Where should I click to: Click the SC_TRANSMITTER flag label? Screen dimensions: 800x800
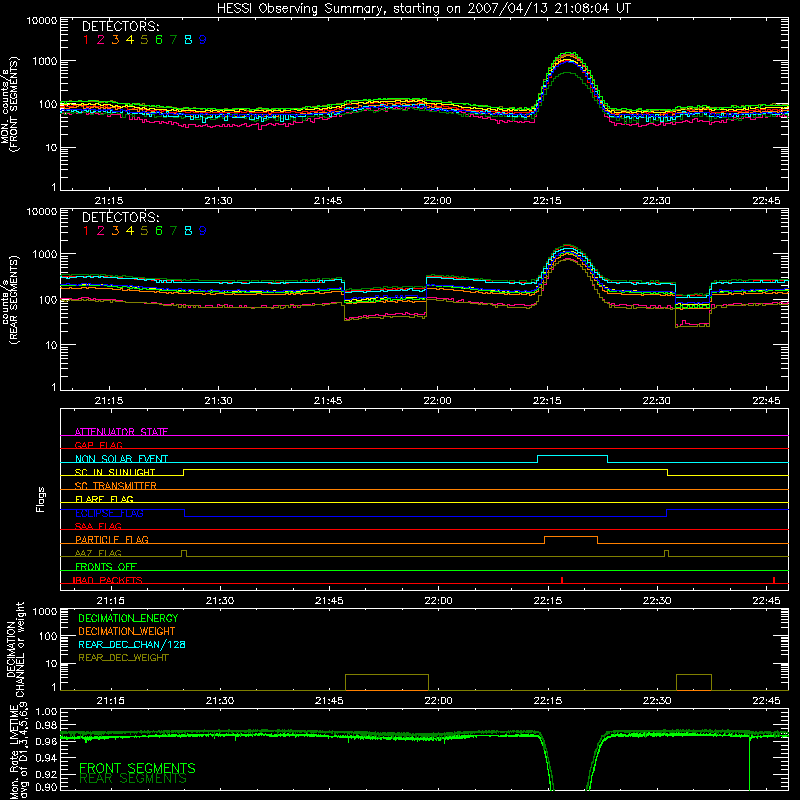[115, 485]
